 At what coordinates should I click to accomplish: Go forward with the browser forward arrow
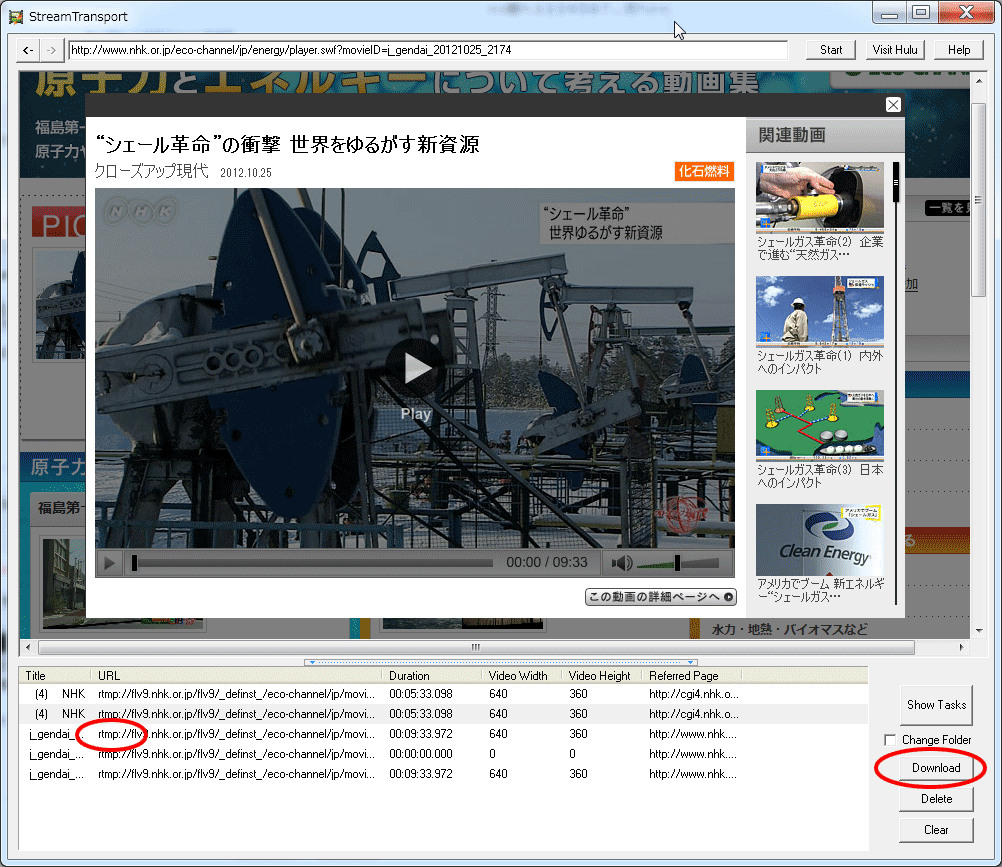(51, 50)
